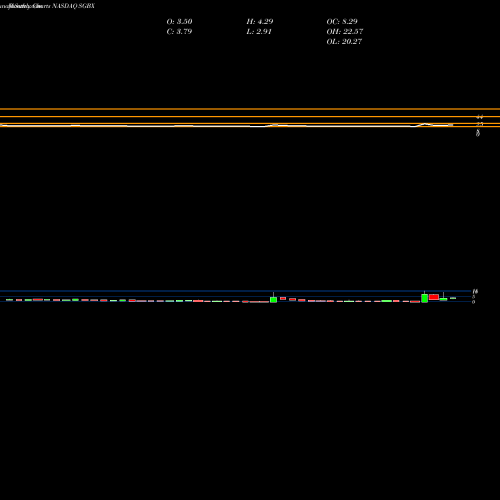The image size is (500, 500).
Task: Select the high price H: 4.29
Action: (260, 21)
